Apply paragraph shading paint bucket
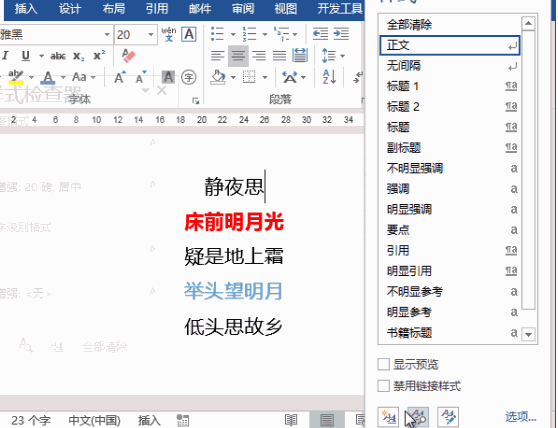The image size is (558, 428). pyautogui.click(x=218, y=77)
